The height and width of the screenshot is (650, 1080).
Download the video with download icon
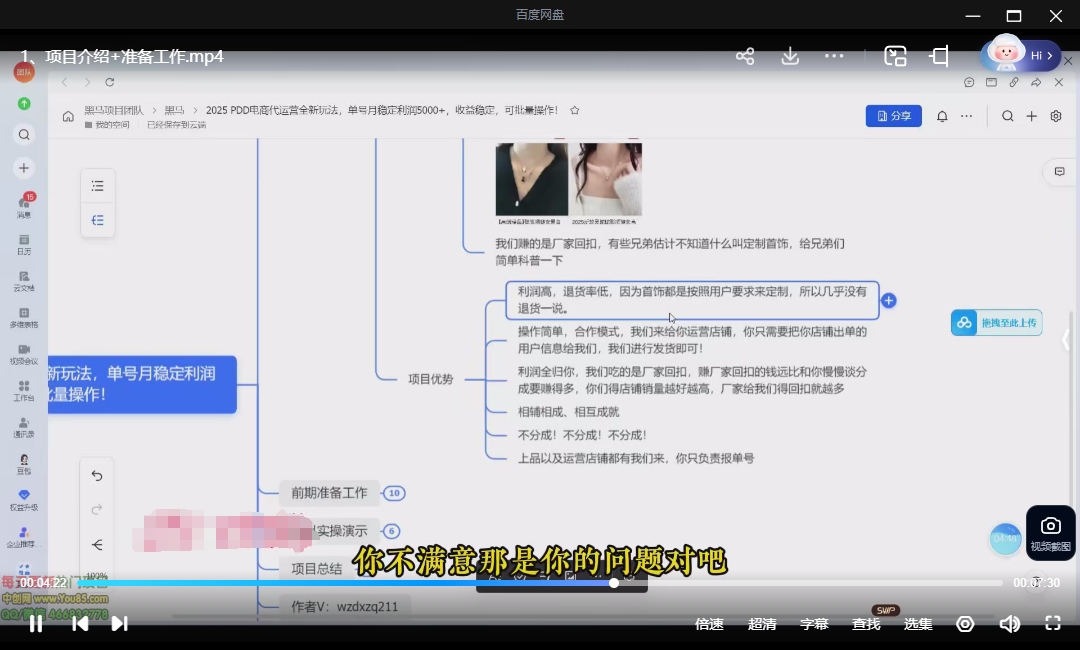(x=790, y=56)
